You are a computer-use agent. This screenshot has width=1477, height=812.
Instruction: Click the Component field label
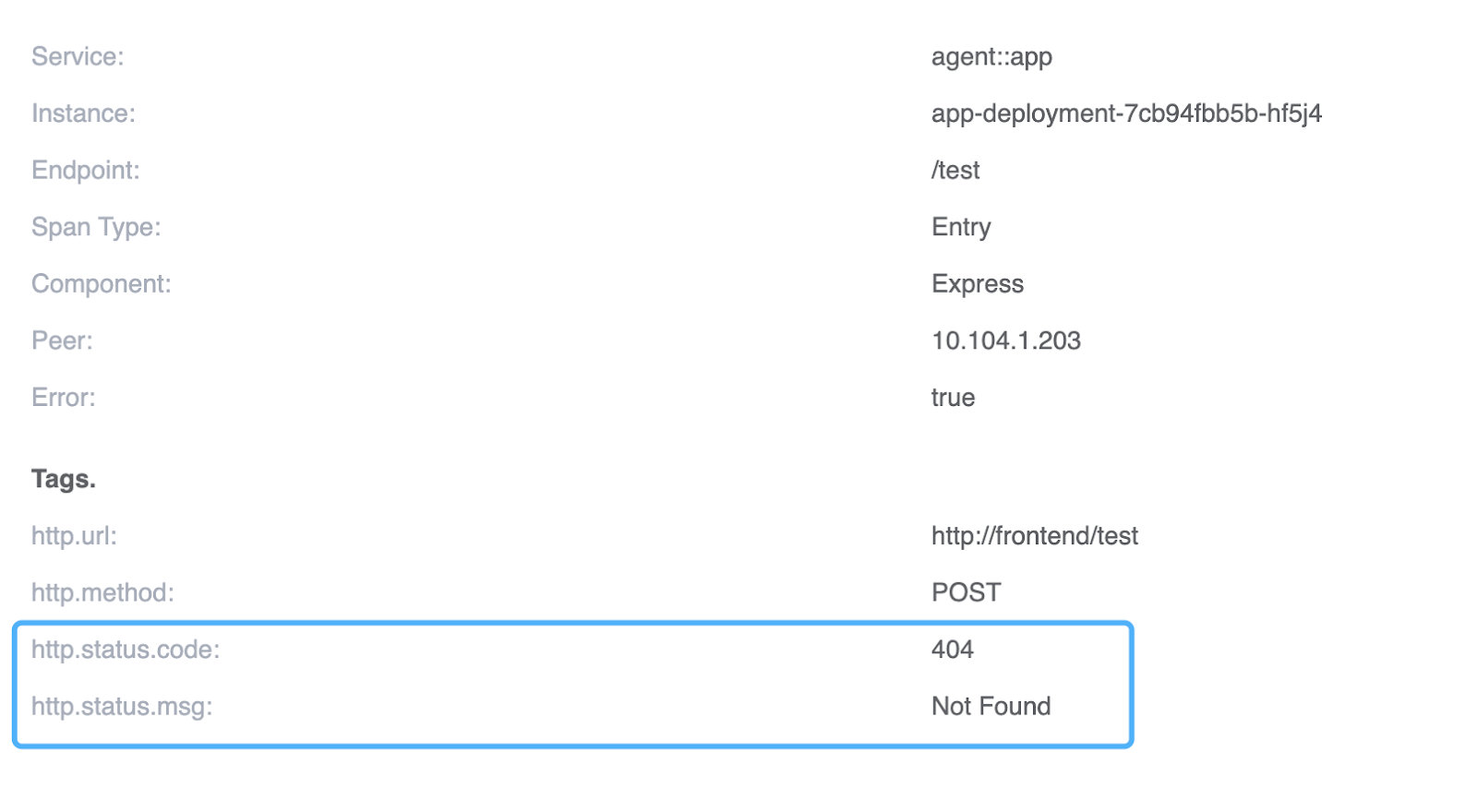(102, 284)
